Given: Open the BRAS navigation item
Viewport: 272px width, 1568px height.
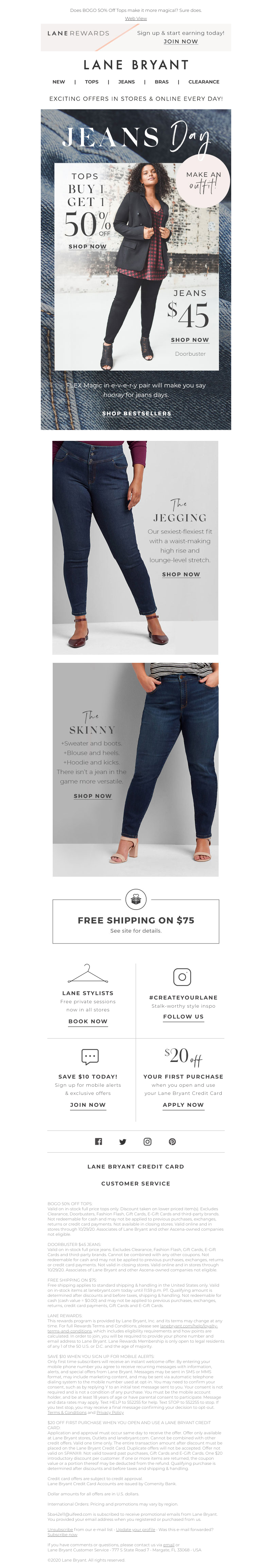Looking at the screenshot, I should 161,81.
